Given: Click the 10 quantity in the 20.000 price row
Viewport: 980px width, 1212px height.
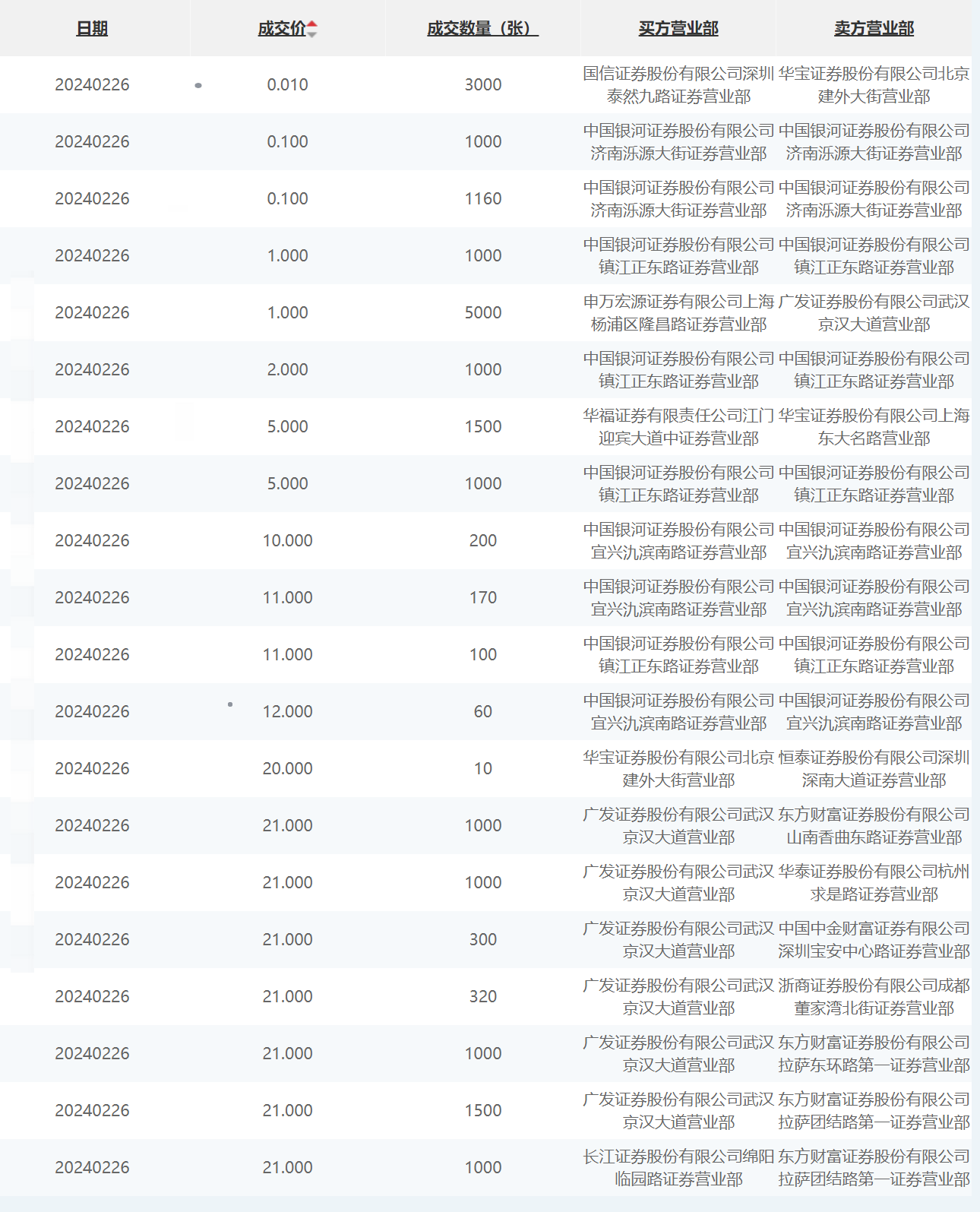Looking at the screenshot, I should [483, 768].
